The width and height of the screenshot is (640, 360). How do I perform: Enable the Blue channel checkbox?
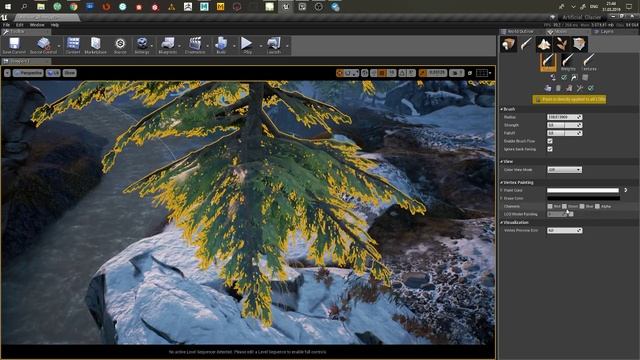(x=582, y=207)
